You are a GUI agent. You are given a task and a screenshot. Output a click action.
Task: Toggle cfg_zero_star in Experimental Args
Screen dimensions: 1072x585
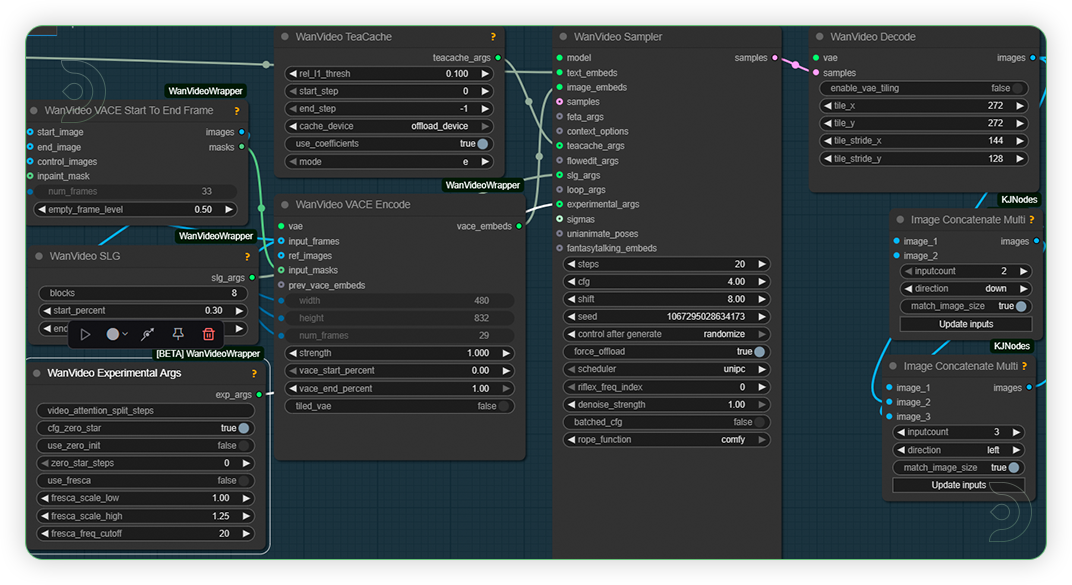[145, 428]
